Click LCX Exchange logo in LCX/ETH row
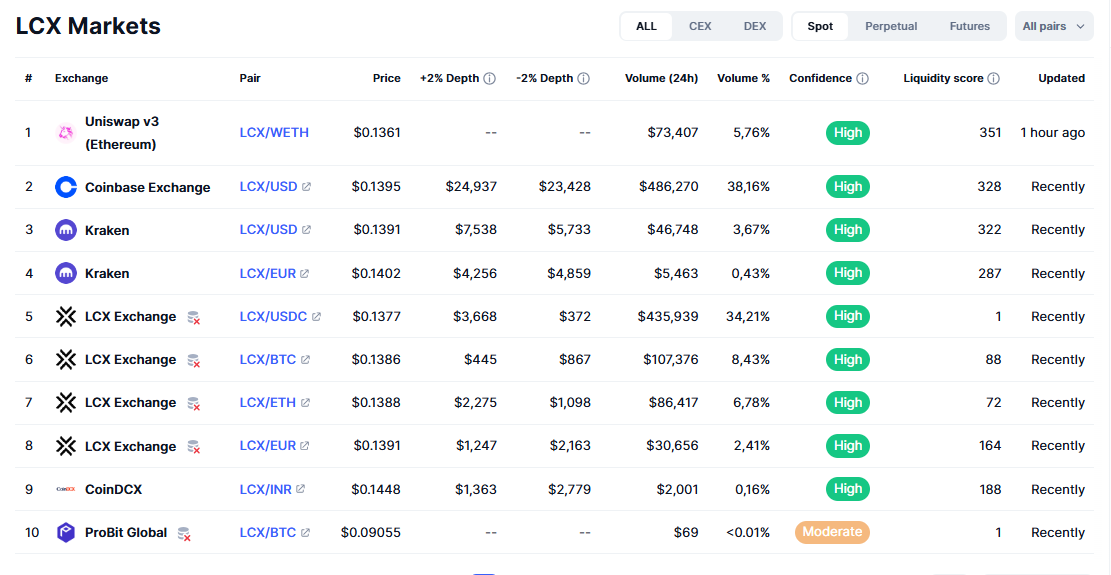Image resolution: width=1111 pixels, height=575 pixels. (66, 403)
